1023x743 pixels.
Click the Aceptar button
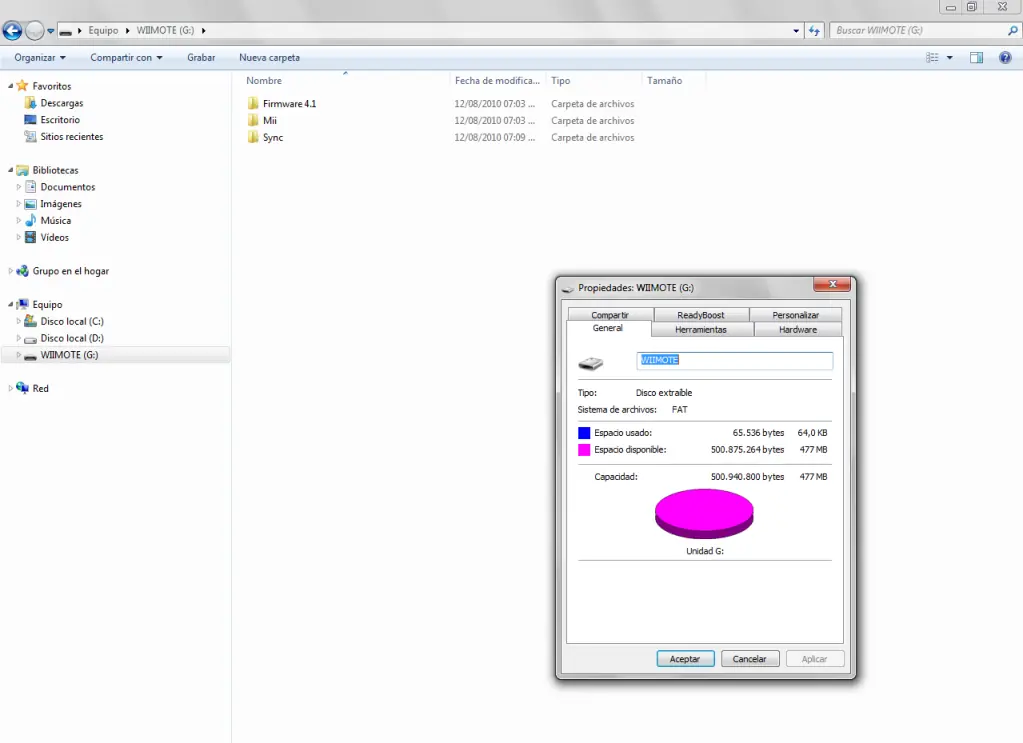pos(685,659)
